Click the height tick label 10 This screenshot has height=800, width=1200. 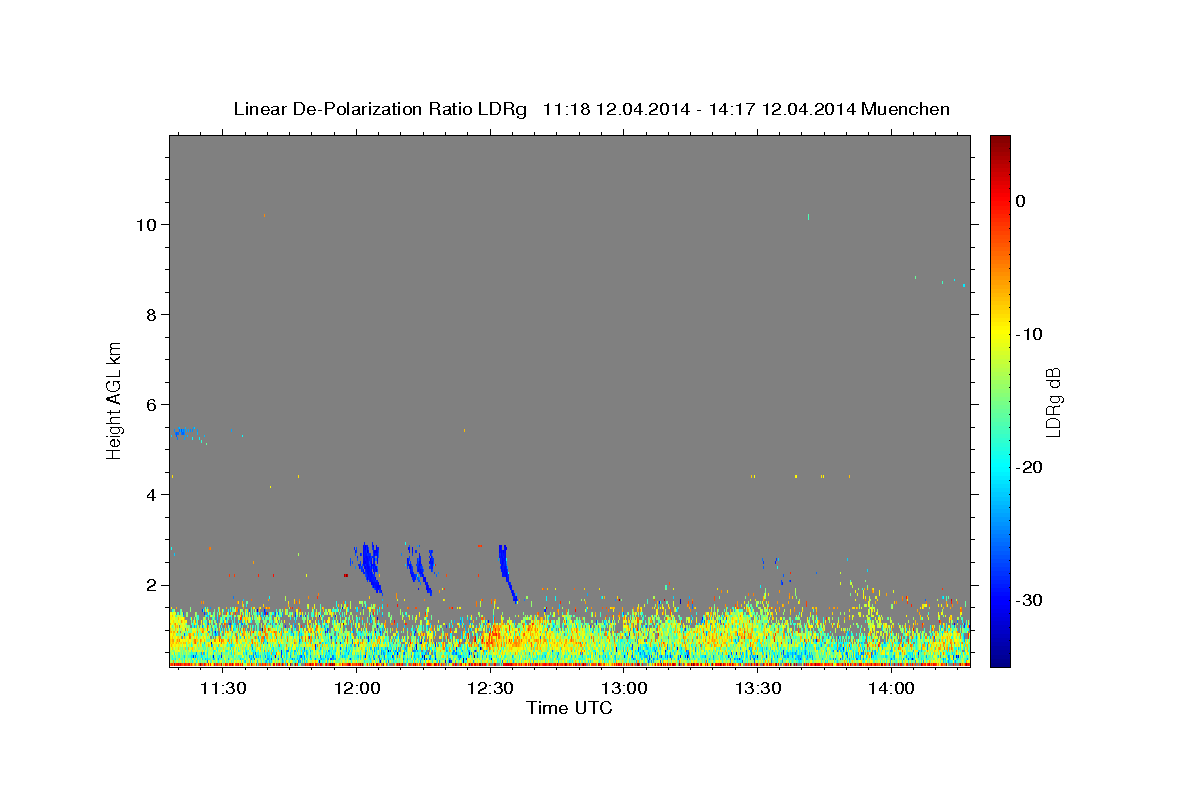point(145,224)
